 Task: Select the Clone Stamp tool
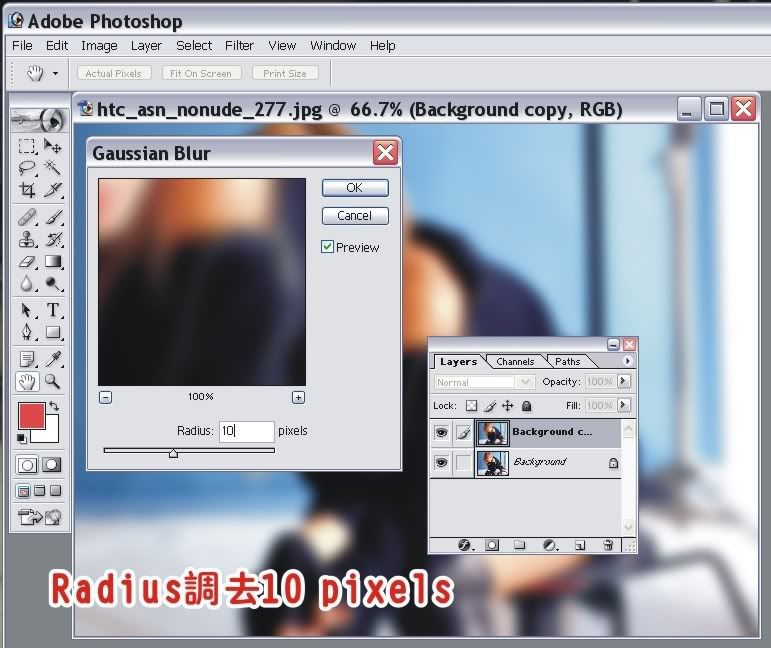[x=27, y=239]
